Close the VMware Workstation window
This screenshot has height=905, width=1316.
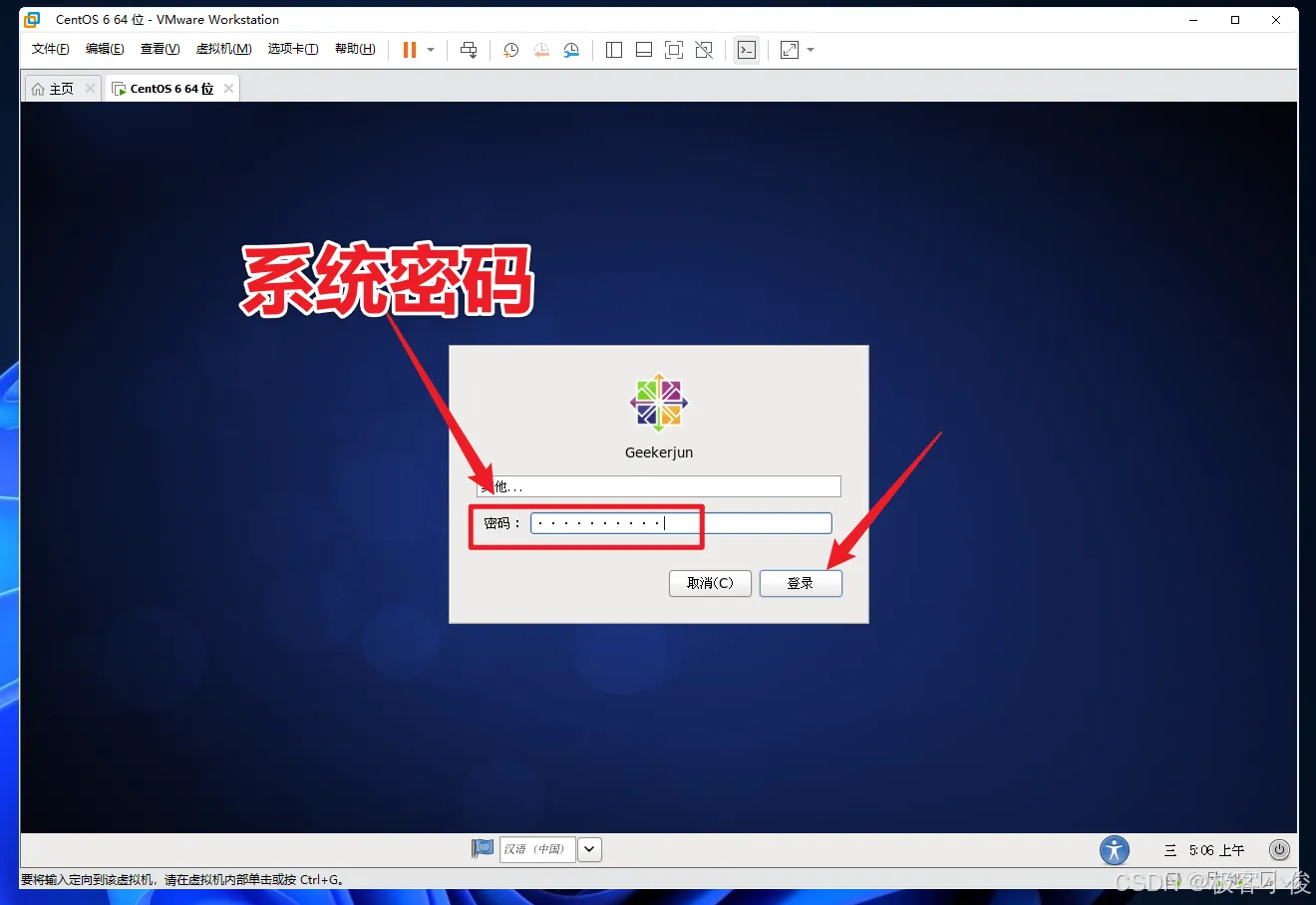click(x=1276, y=19)
